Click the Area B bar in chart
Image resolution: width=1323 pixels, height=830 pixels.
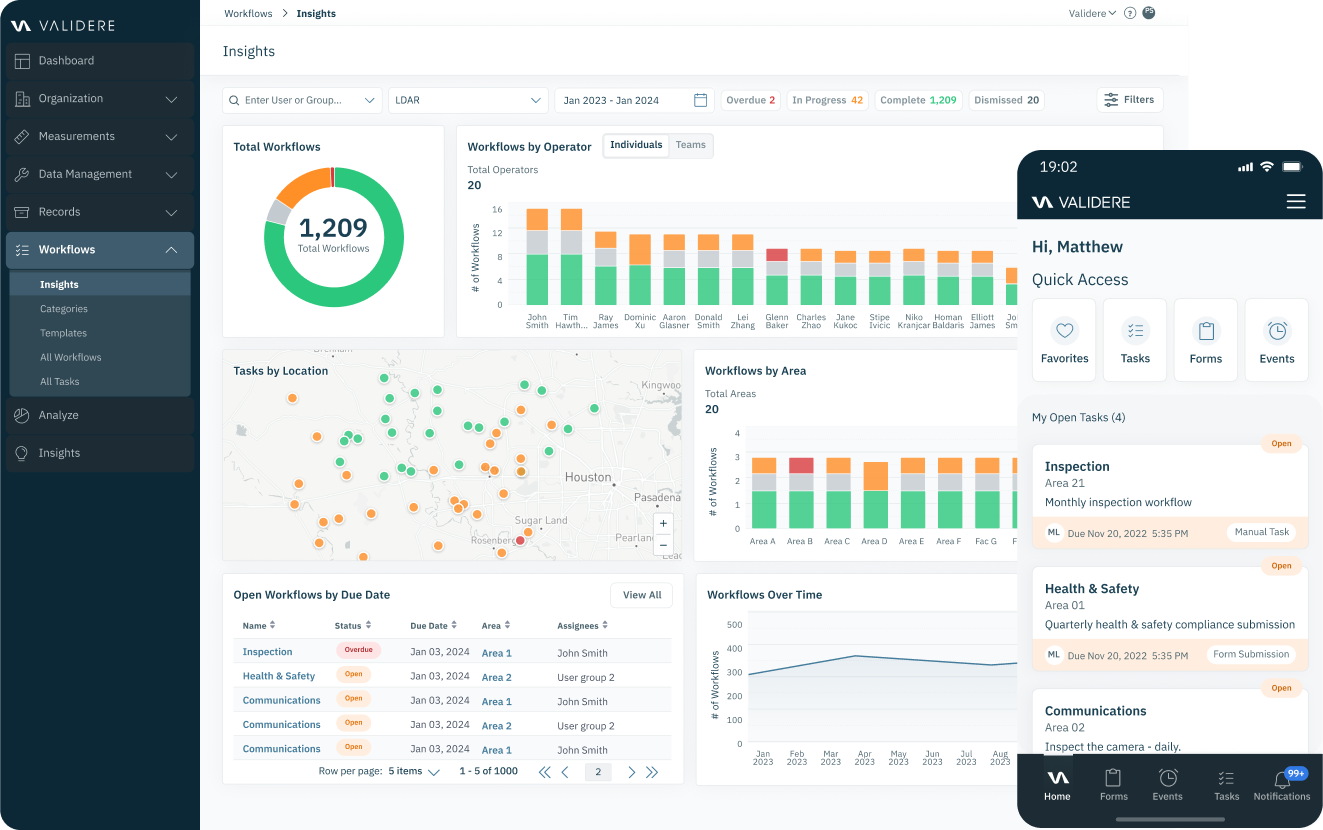pyautogui.click(x=801, y=493)
